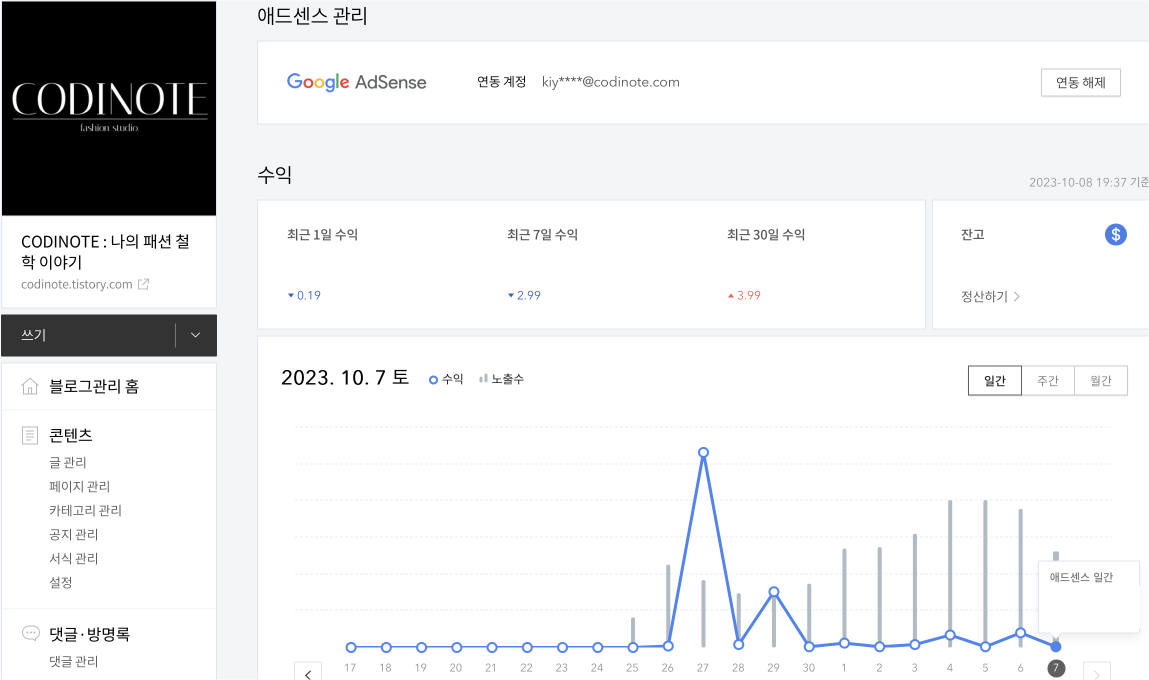This screenshot has width=1149, height=680.
Task: Click the peak data point on October 27
Action: (x=703, y=452)
